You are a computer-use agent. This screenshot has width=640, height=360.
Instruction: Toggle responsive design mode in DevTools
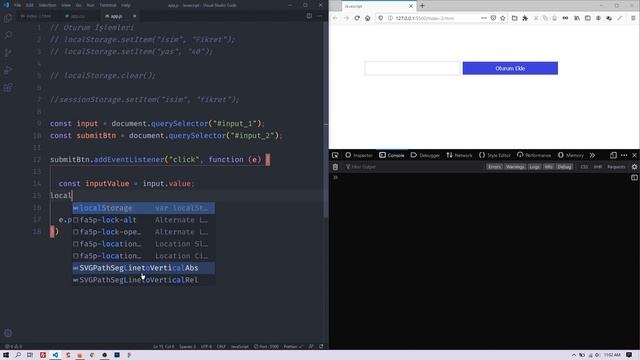(613, 155)
